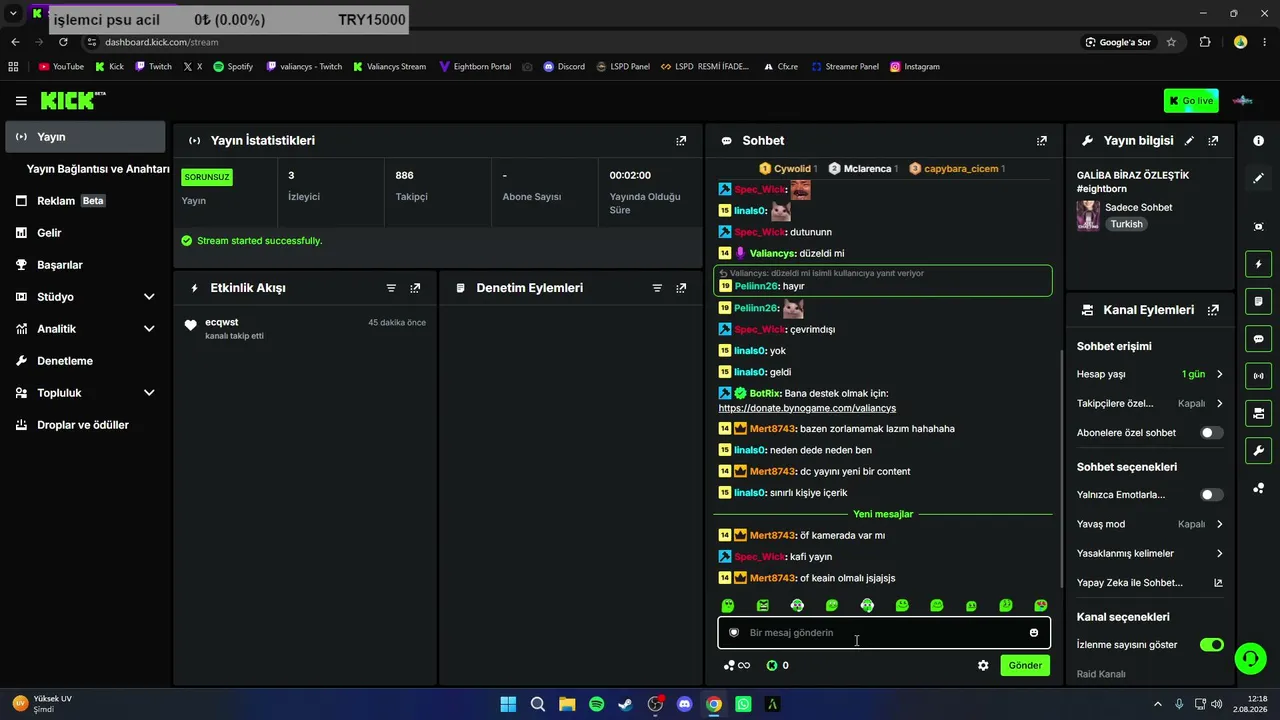
Task: Open Yasaklanmış kelimeler chevron
Action: pyautogui.click(x=1219, y=553)
